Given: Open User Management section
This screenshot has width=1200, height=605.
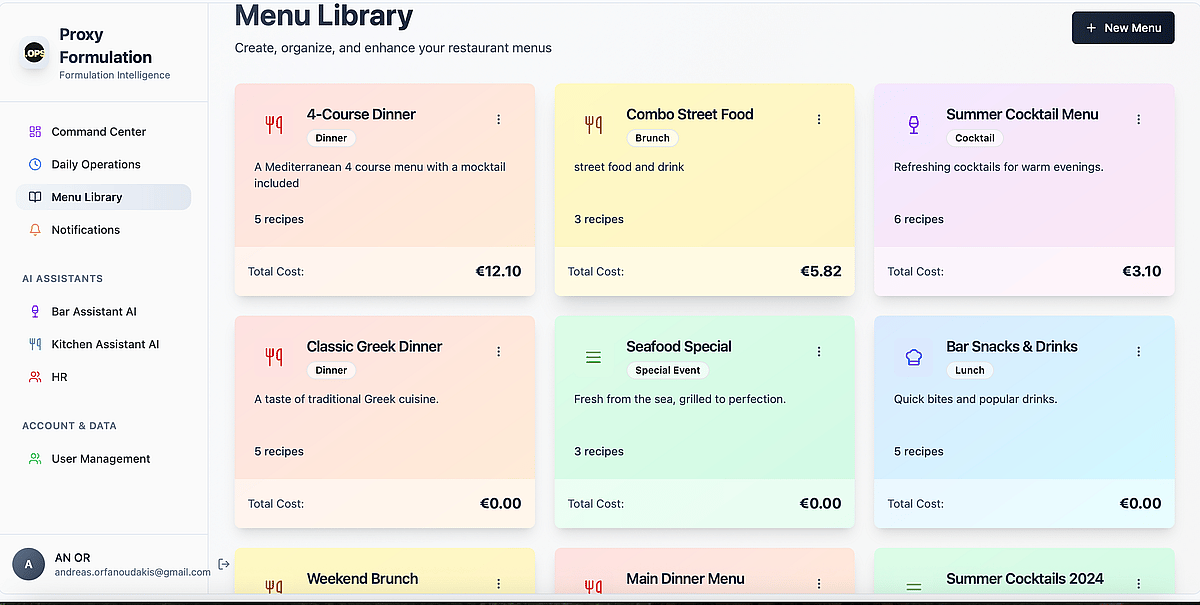Looking at the screenshot, I should (101, 459).
